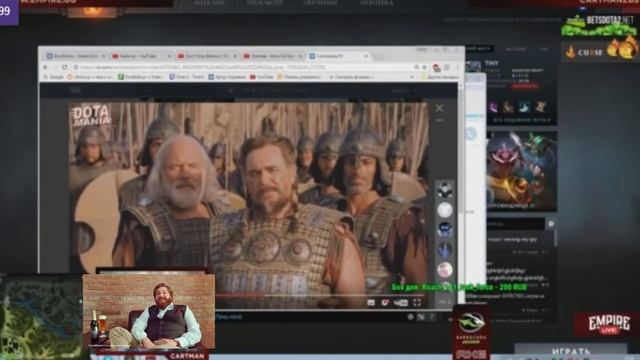Image resolution: width=640 pixels, height=360 pixels.
Task: Select the scroll item icon in Dota panel
Action: tap(540, 107)
